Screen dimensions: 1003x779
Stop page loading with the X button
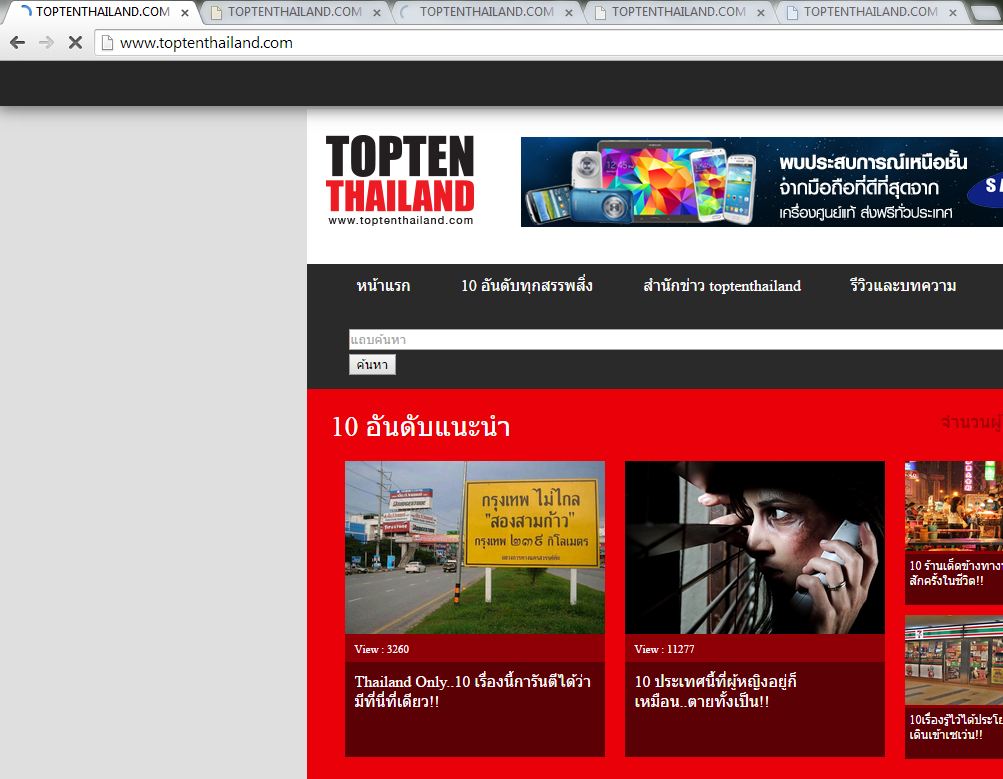click(75, 43)
